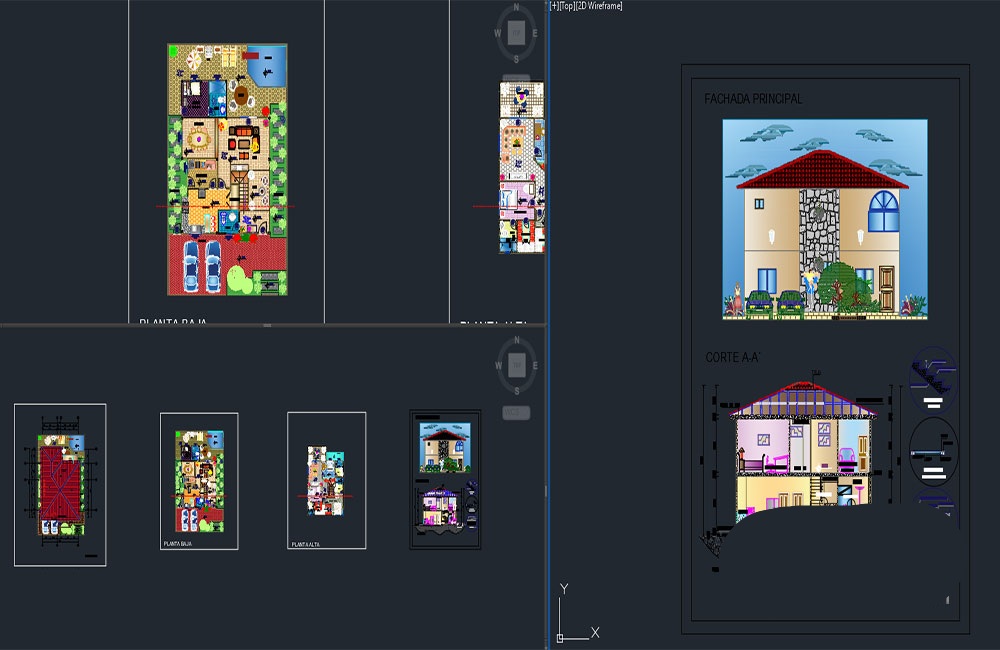Image resolution: width=1000 pixels, height=650 pixels.
Task: Click the stair detail circle beside section
Action: pos(933,380)
